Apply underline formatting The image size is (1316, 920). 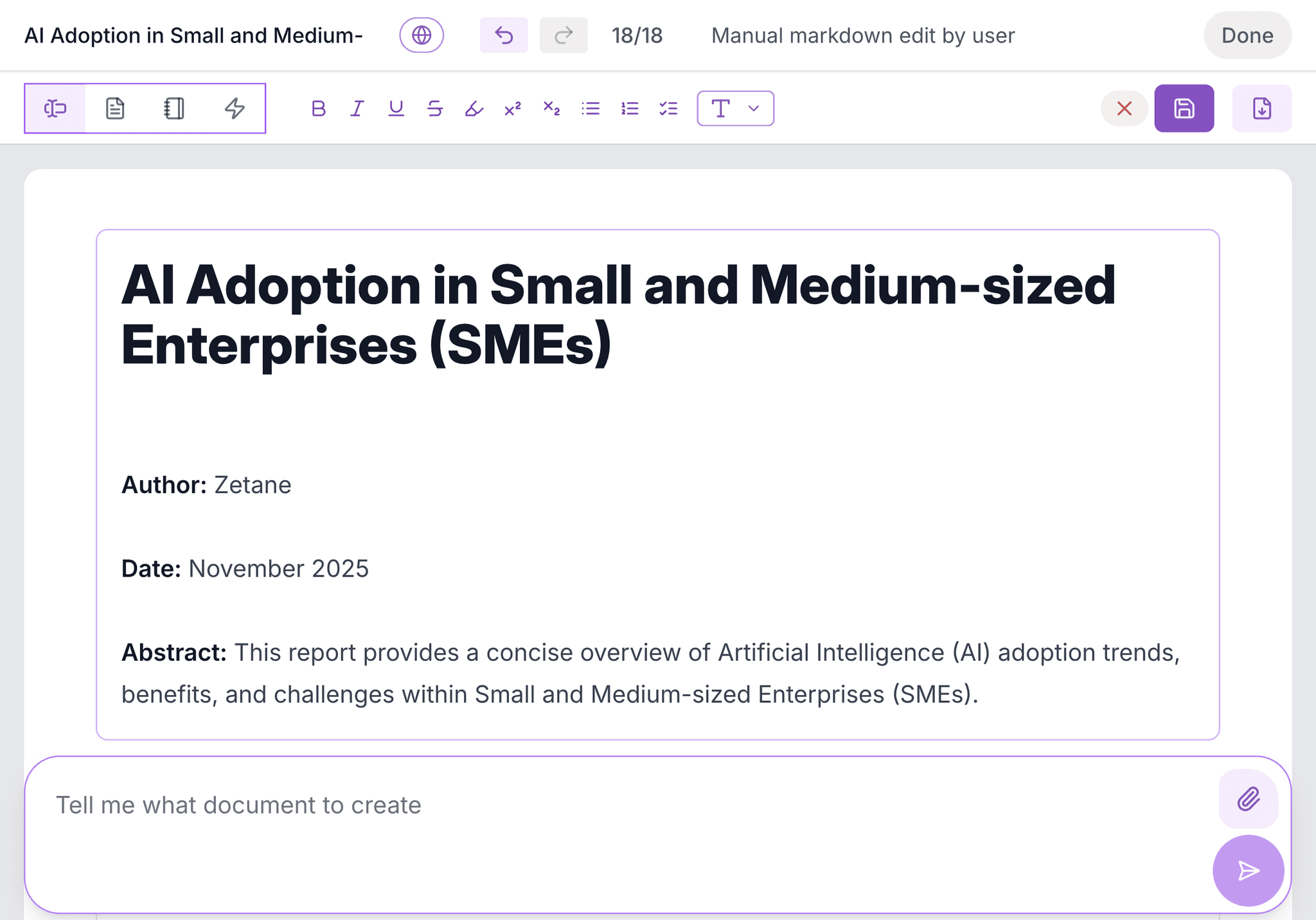pyautogui.click(x=396, y=108)
